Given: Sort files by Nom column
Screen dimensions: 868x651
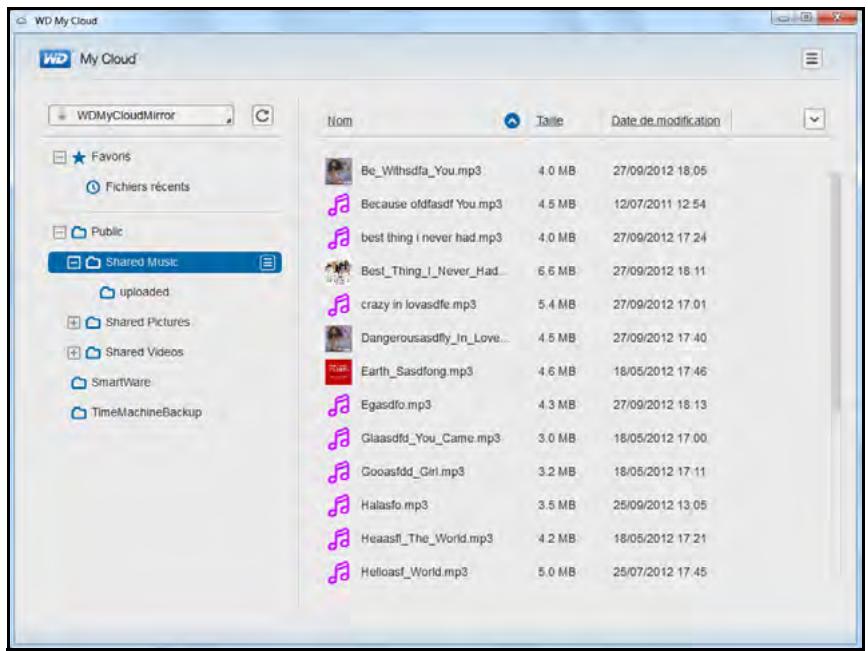Looking at the screenshot, I should point(339,121).
